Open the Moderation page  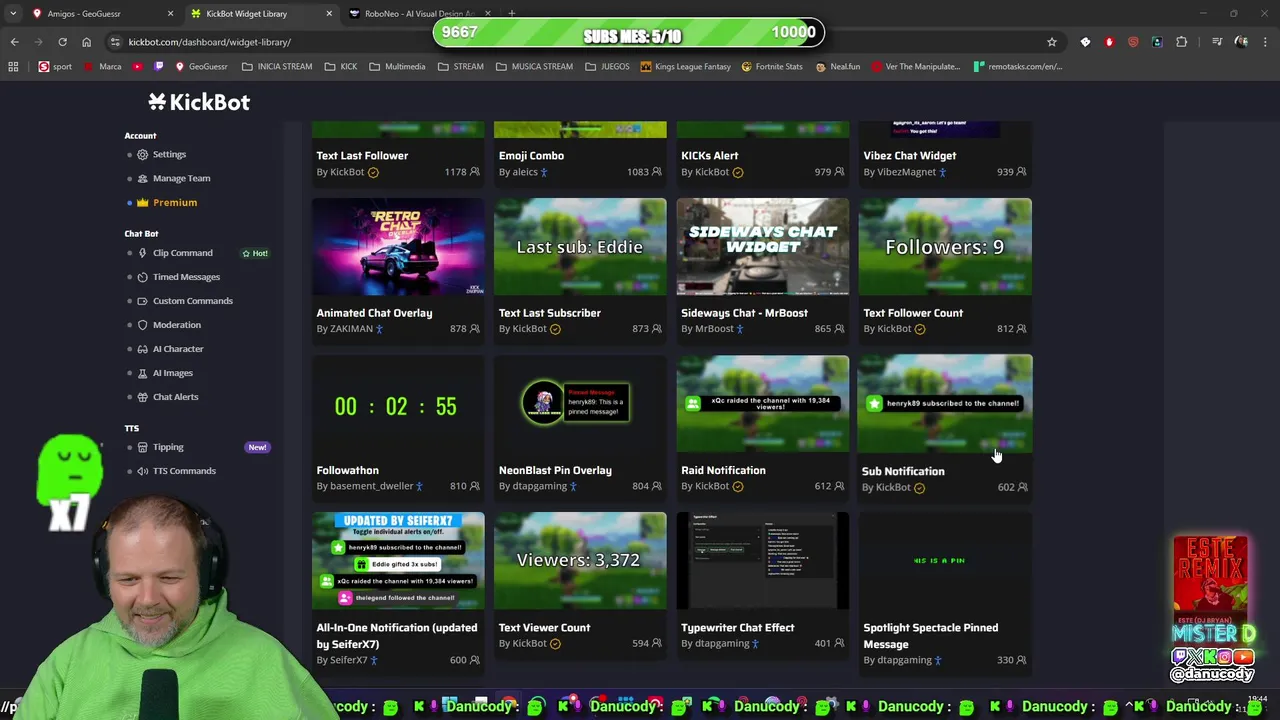(x=176, y=325)
